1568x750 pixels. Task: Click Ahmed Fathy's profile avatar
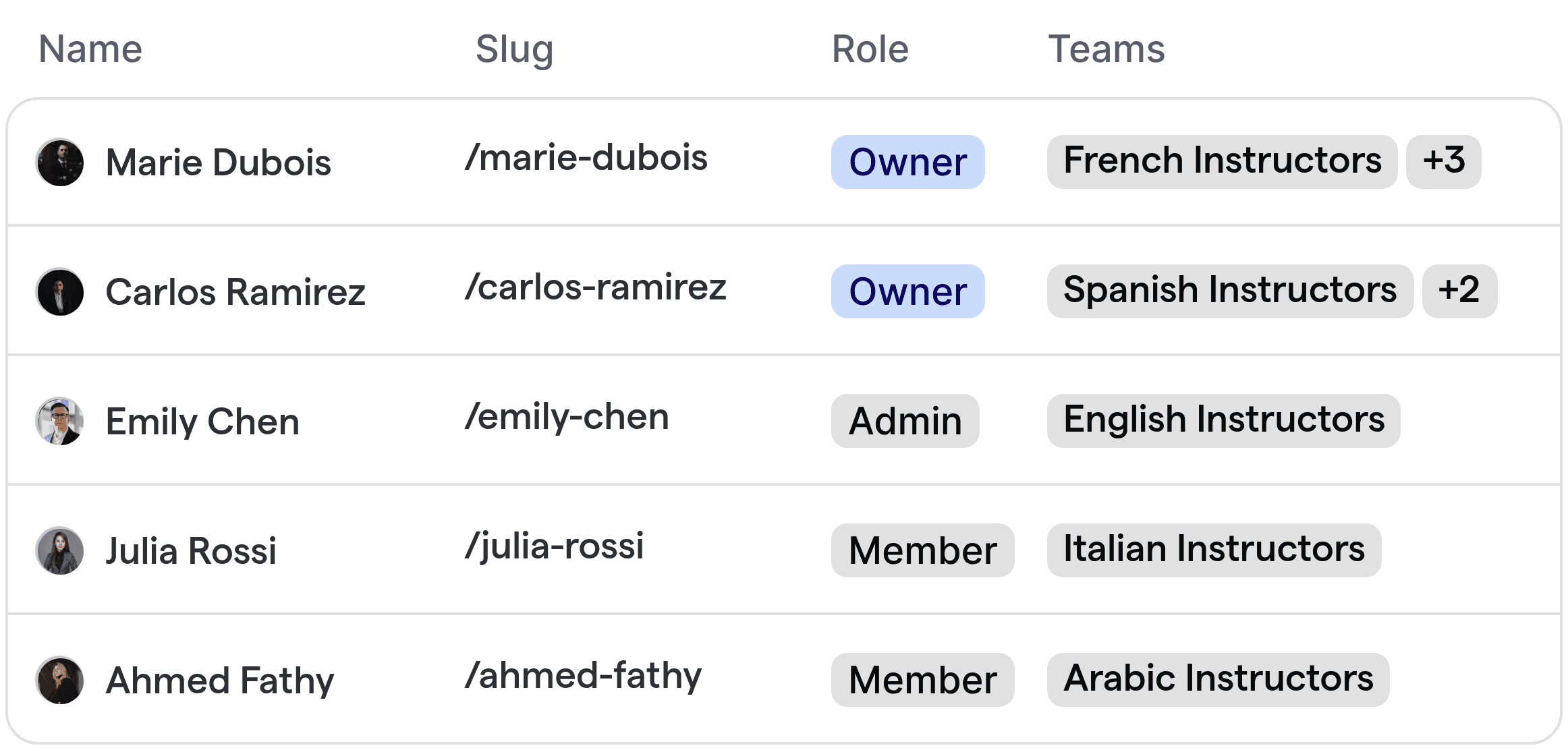[60, 680]
